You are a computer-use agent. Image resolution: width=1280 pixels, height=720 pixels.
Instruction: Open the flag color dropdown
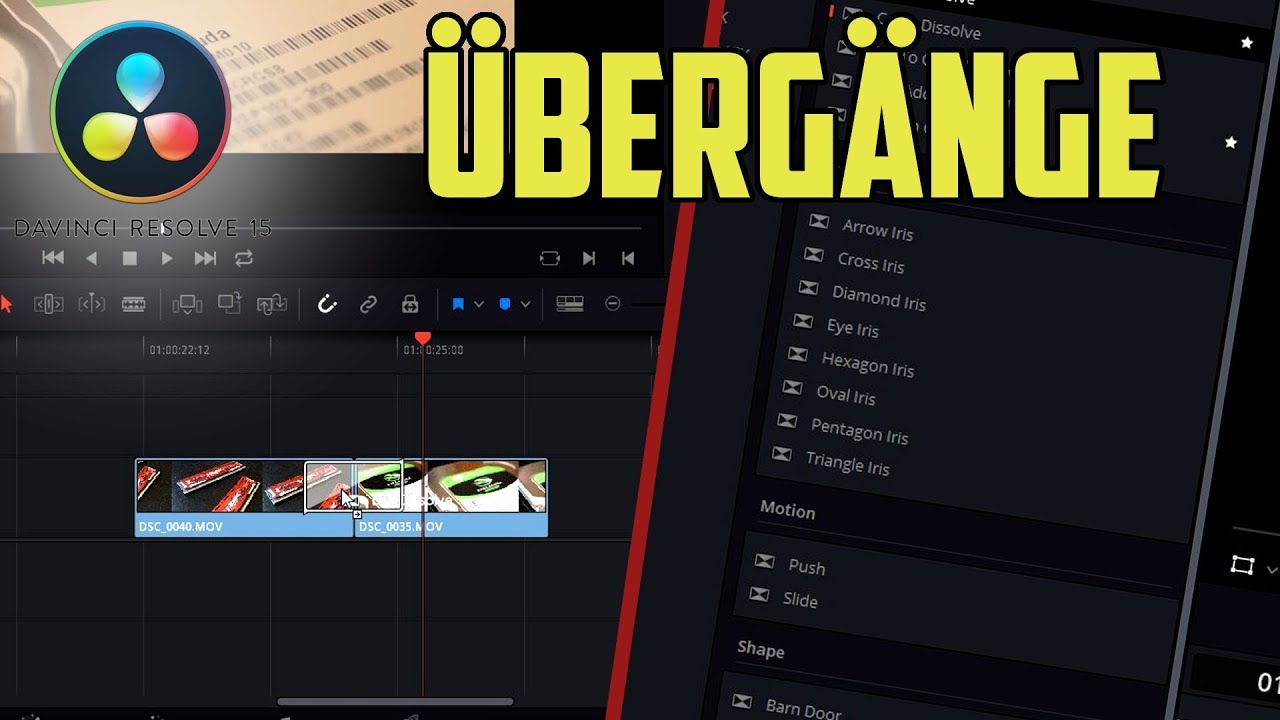coord(479,304)
